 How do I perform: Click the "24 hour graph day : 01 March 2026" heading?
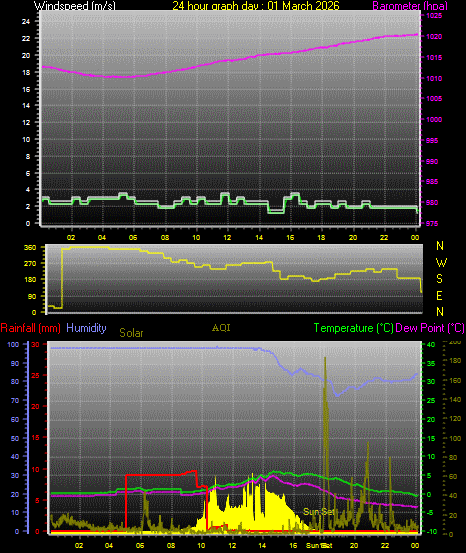click(256, 6)
